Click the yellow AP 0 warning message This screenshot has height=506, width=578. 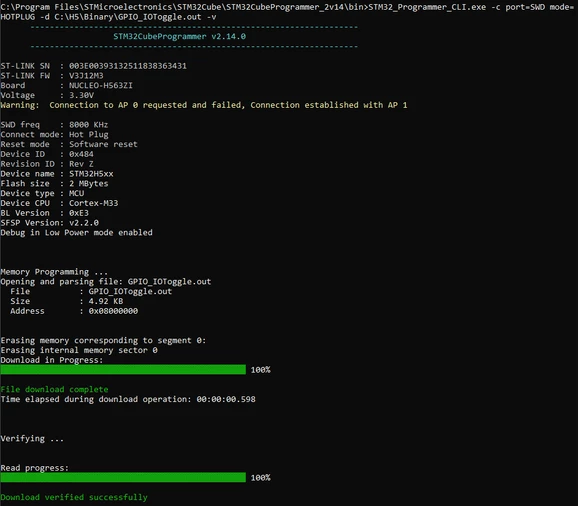click(x=204, y=105)
